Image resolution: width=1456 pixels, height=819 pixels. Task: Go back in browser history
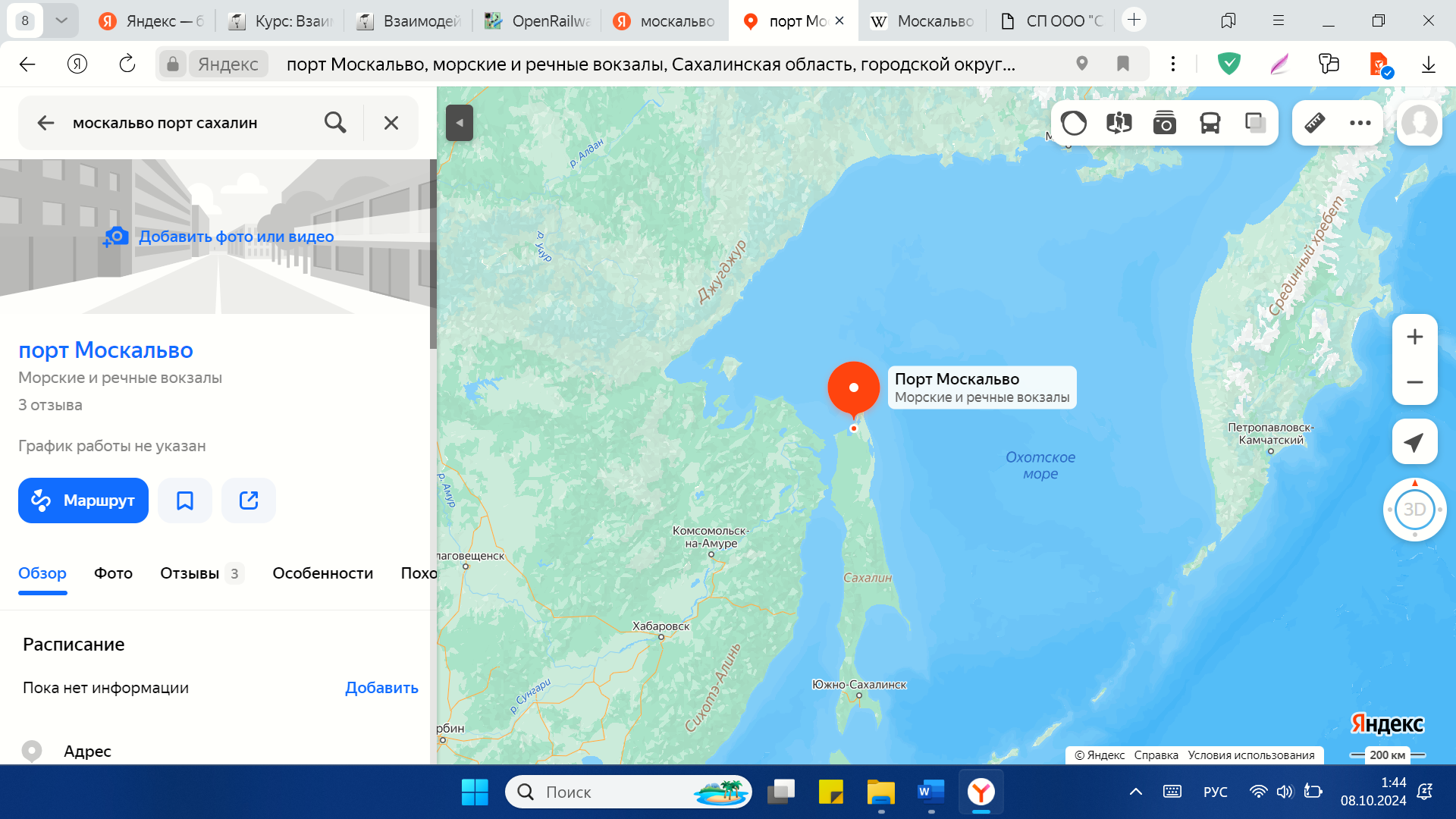27,64
